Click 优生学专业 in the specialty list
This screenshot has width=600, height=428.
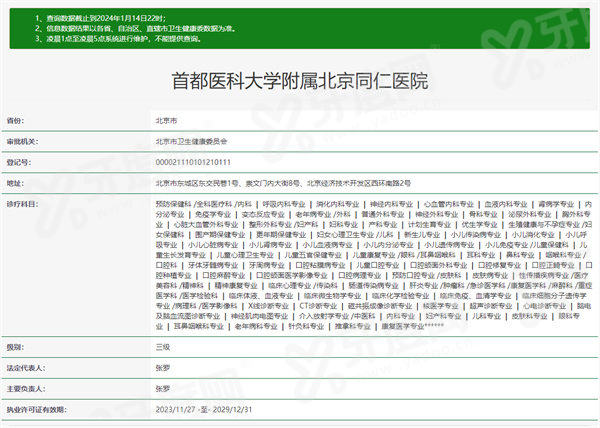click(479, 225)
